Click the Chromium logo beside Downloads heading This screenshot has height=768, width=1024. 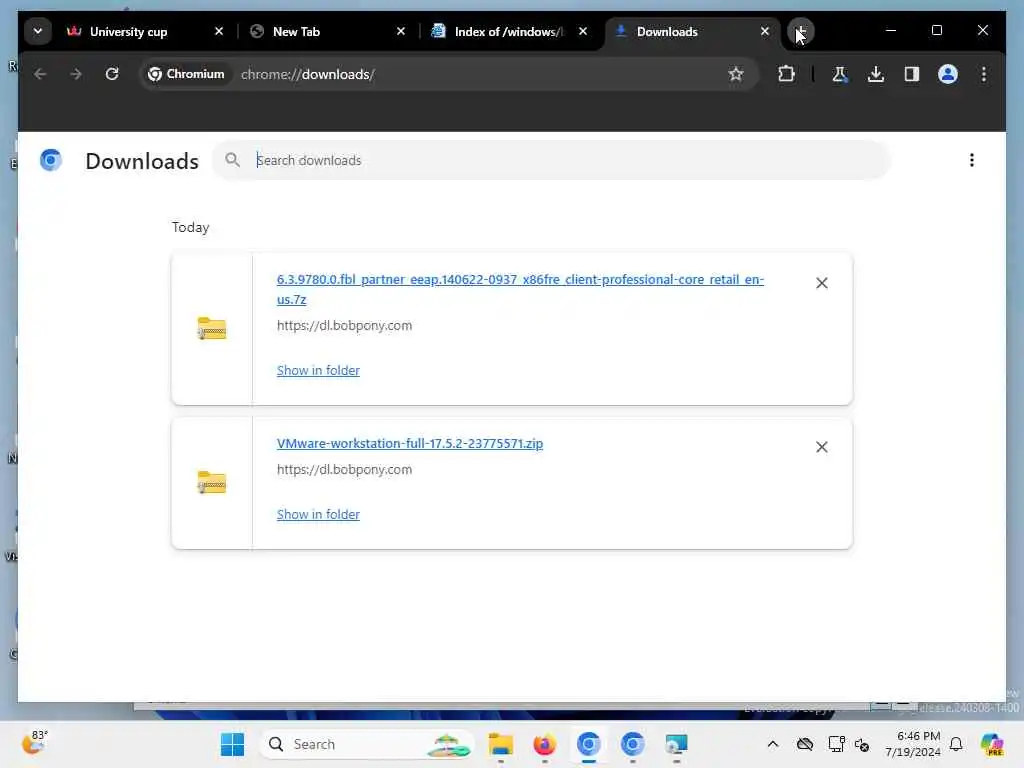point(51,160)
